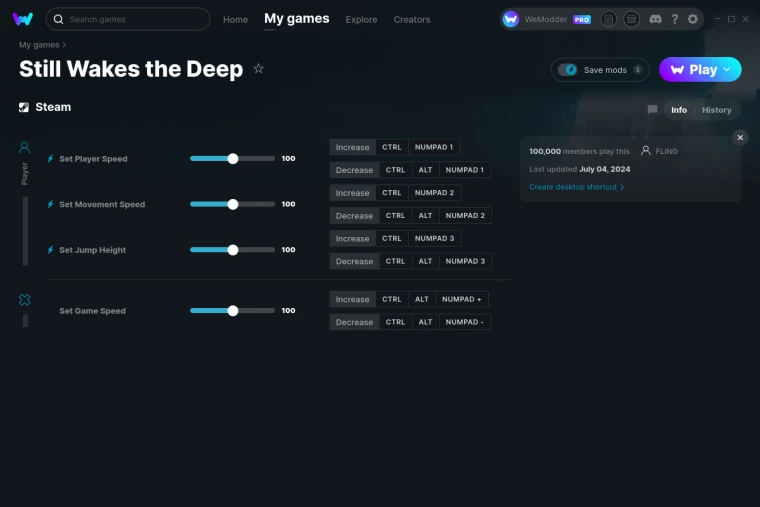The width and height of the screenshot is (760, 507).
Task: Click the Play button
Action: tap(700, 69)
